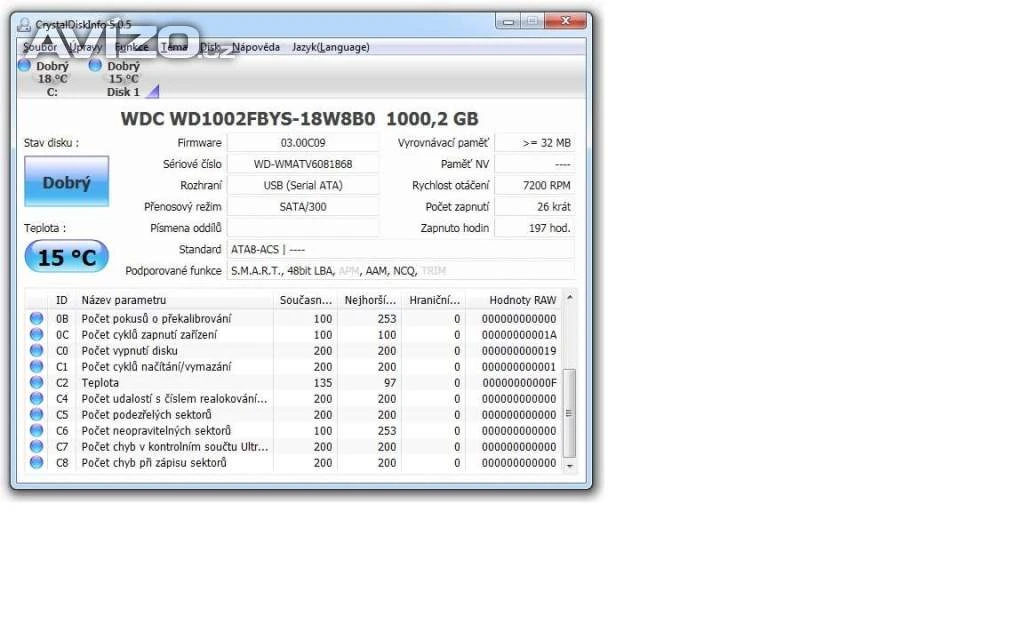Click the Dobrý health status button
Image resolution: width=1024 pixels, height=640 pixels.
[66, 183]
